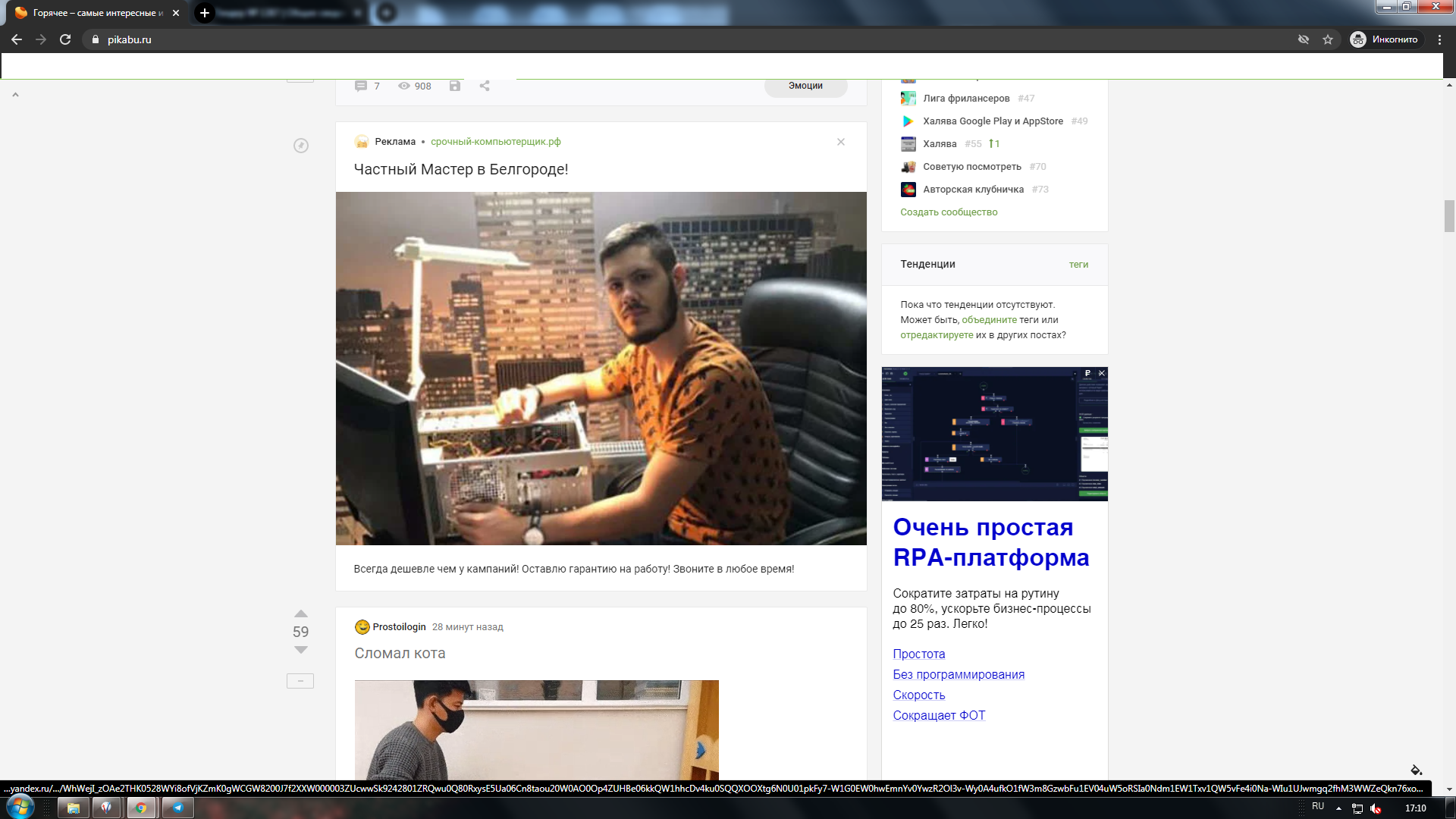The width and height of the screenshot is (1456, 819).
Task: Open the Лига фрилансеров community icon
Action: tap(908, 99)
